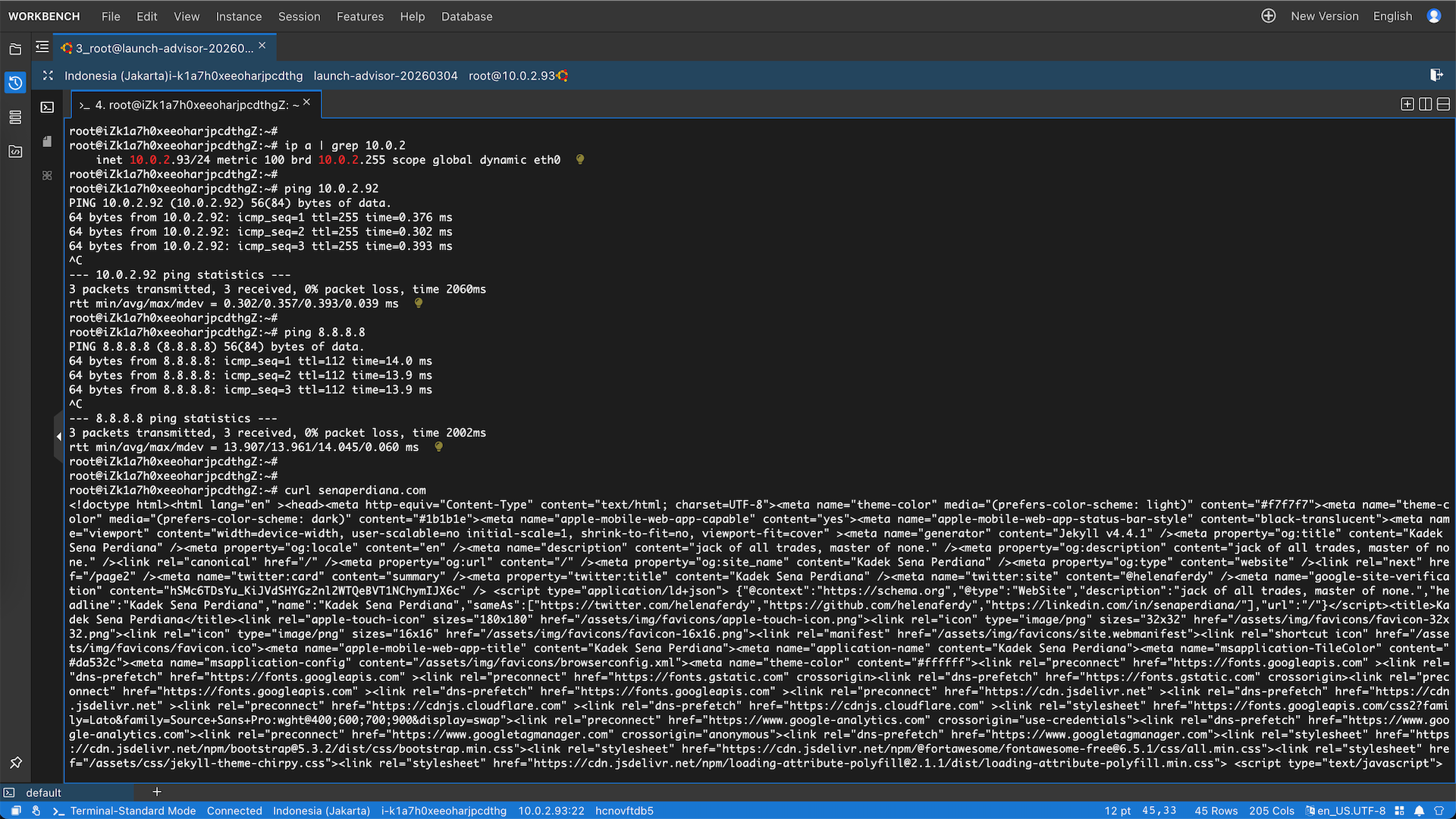1456x819 pixels.
Task: Open the file folder sidebar icon
Action: (x=15, y=49)
